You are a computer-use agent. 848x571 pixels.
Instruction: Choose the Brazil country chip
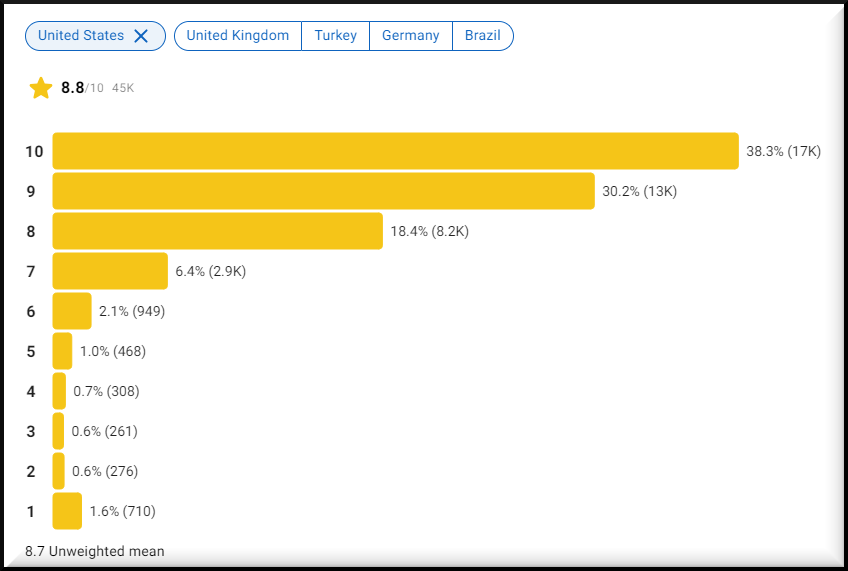pos(482,36)
